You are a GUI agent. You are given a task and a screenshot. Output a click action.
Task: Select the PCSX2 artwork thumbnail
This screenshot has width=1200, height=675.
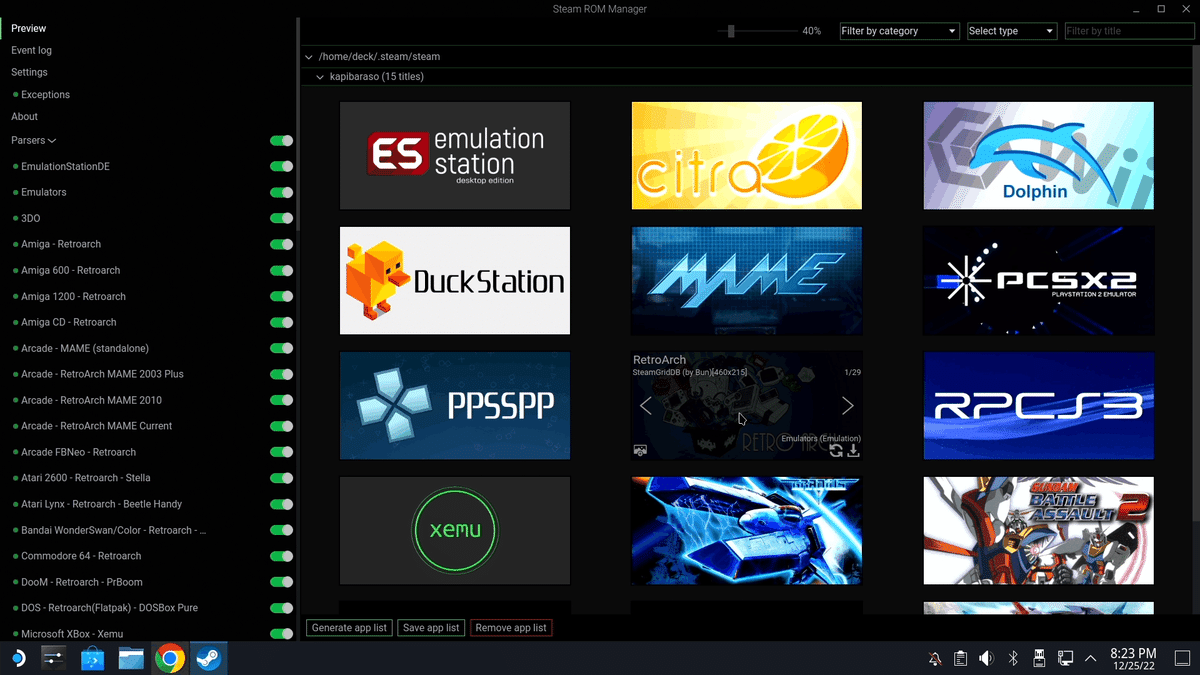coord(1039,280)
